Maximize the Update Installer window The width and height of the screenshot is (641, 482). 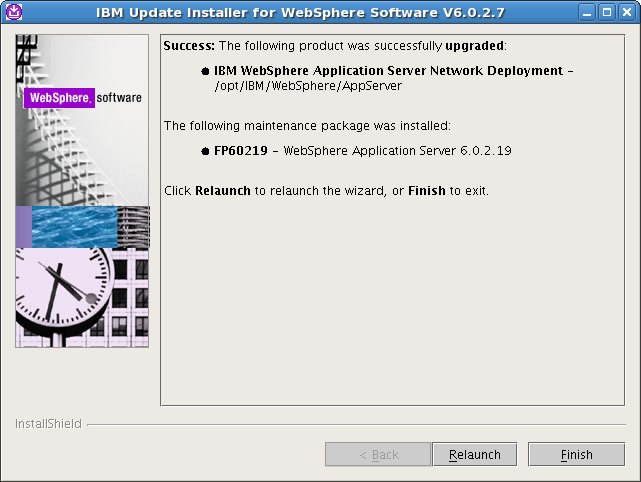(x=607, y=12)
